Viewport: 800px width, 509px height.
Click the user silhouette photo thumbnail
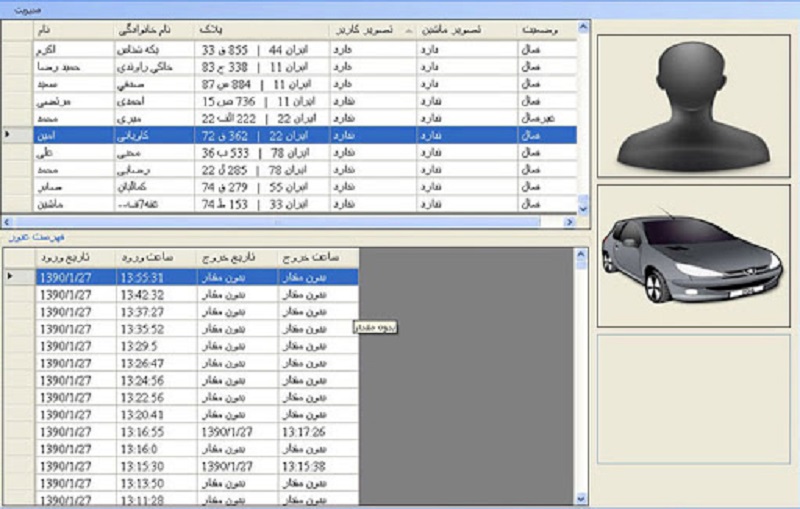click(x=694, y=105)
